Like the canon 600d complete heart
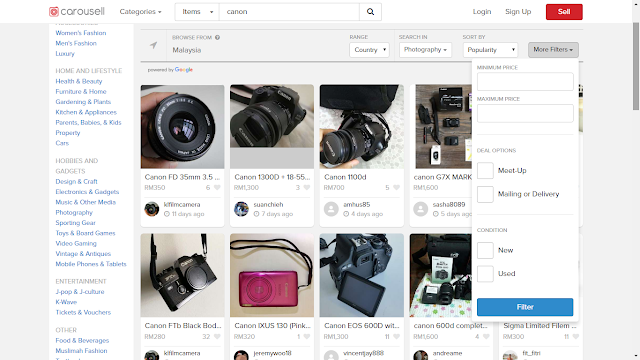This screenshot has height=360, width=640. coord(486,337)
